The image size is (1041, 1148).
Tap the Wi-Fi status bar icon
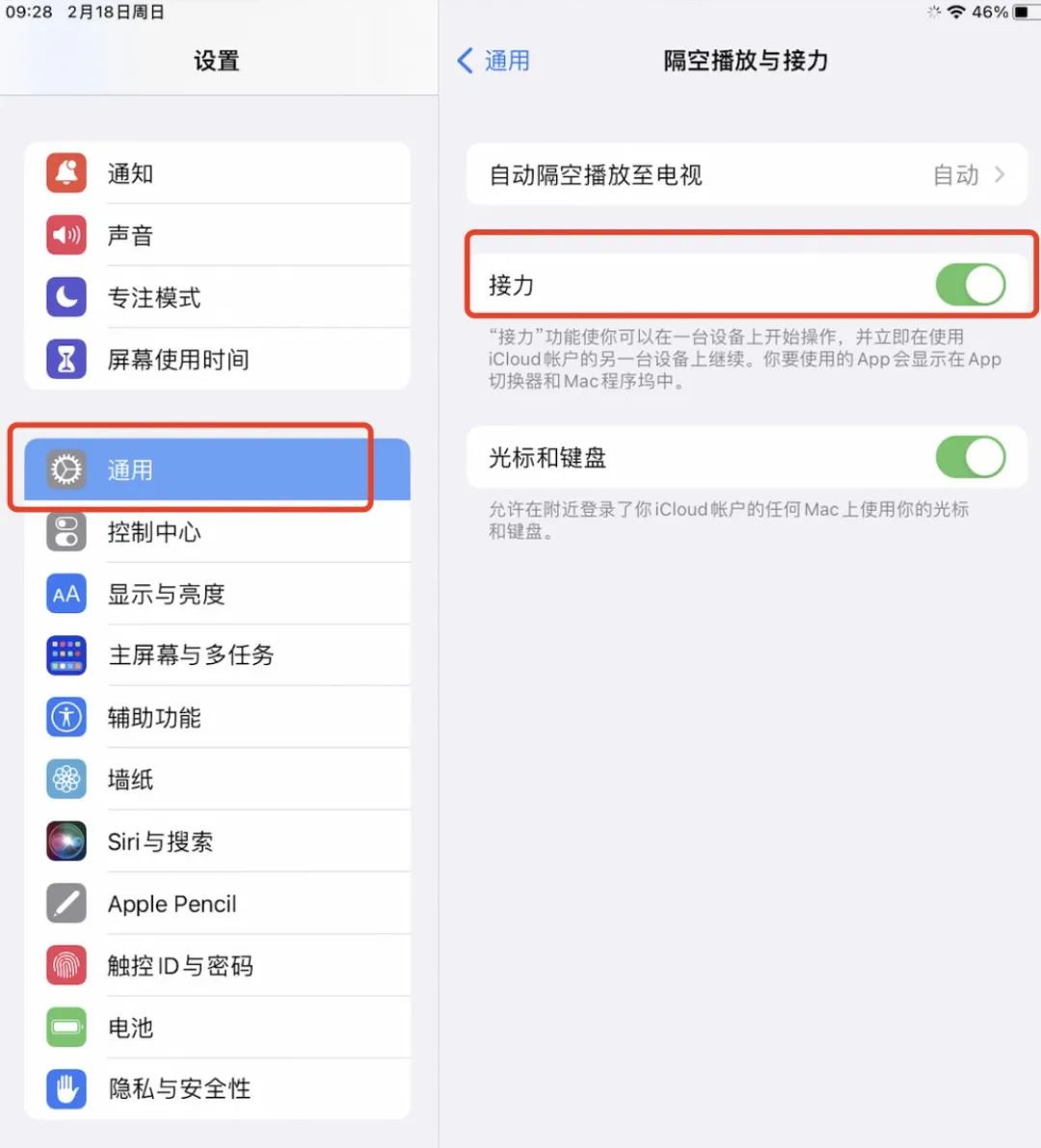(956, 12)
